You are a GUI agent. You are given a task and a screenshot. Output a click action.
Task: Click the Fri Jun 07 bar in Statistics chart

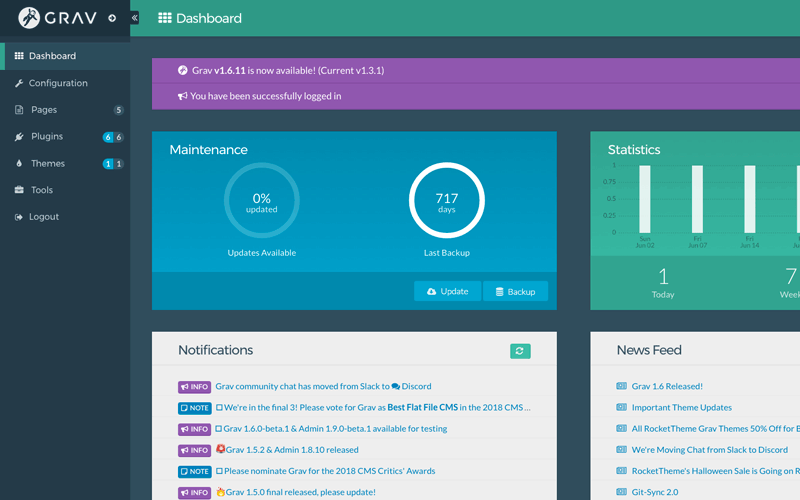point(697,199)
